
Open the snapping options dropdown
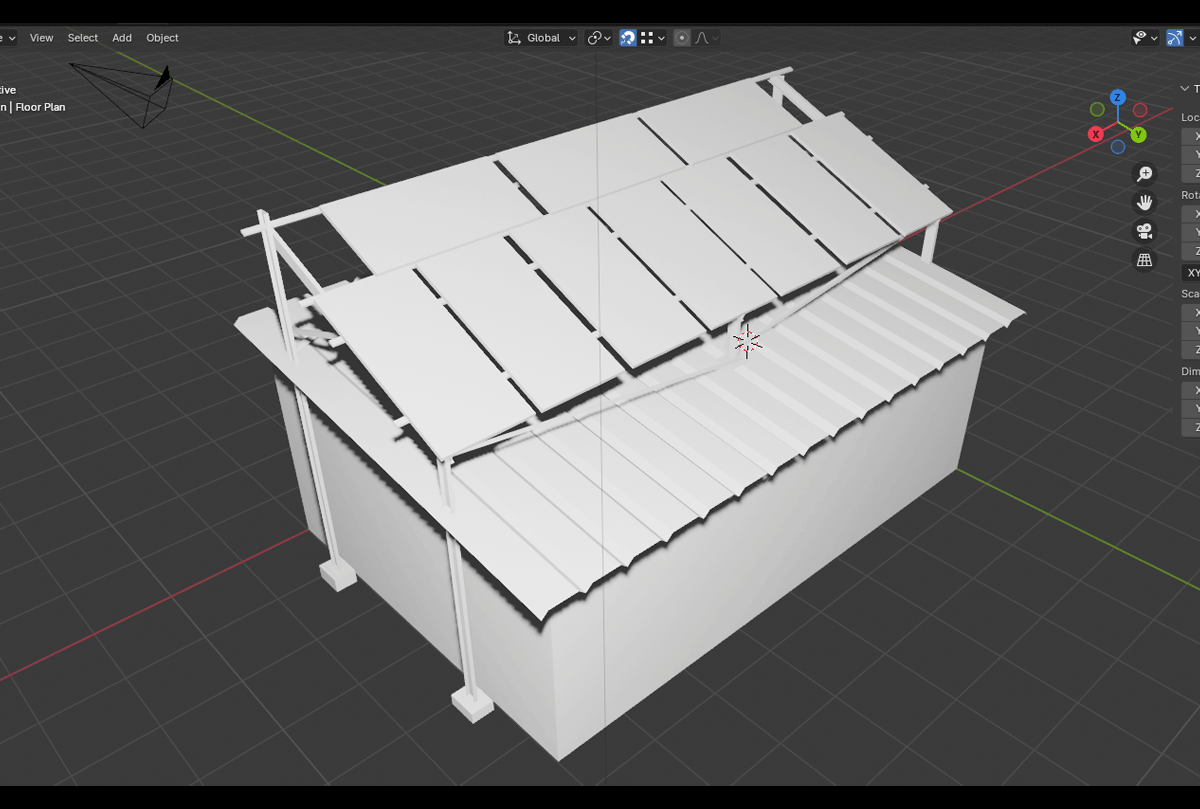click(653, 38)
